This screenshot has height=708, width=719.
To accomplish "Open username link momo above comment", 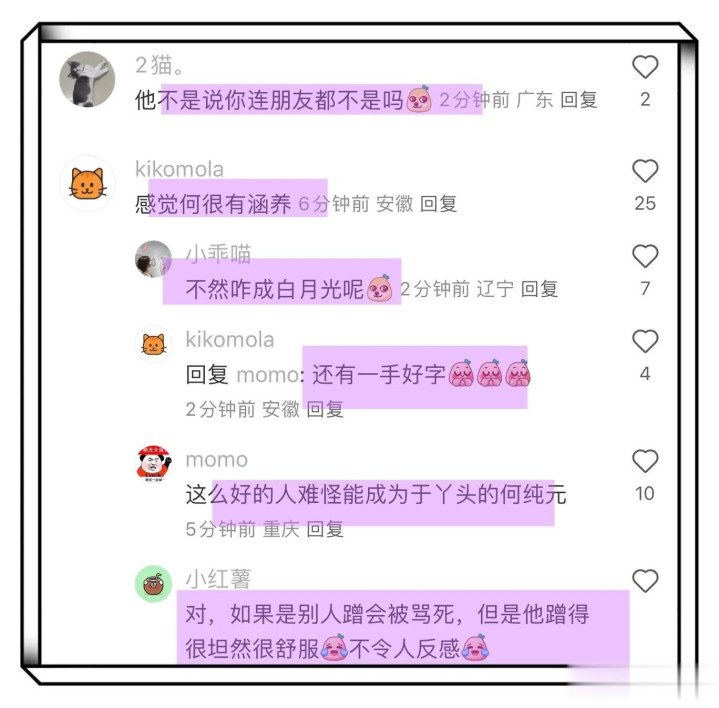I will pyautogui.click(x=216, y=459).
